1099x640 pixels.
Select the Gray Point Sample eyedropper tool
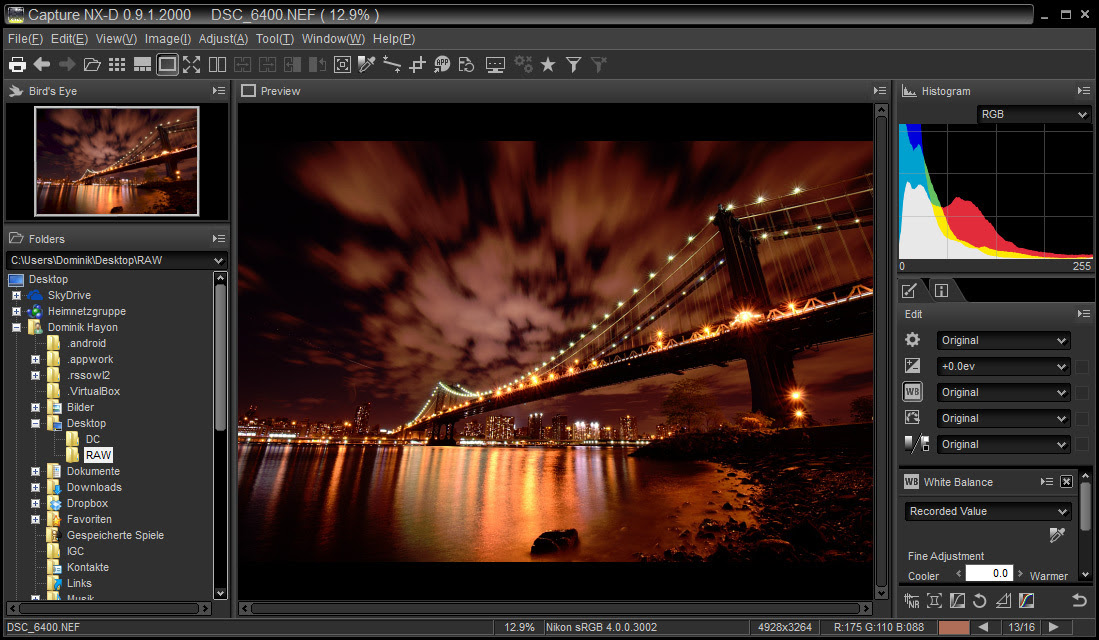[367, 64]
